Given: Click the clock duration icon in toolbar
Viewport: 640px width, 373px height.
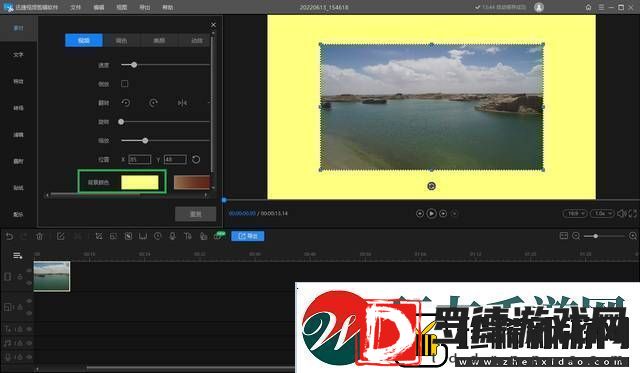Looking at the screenshot, I should pyautogui.click(x=158, y=236).
